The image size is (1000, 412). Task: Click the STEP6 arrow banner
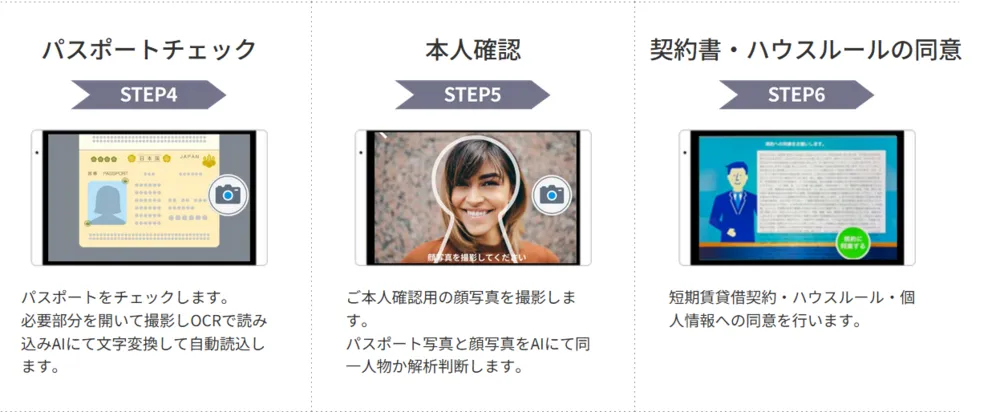tap(797, 95)
